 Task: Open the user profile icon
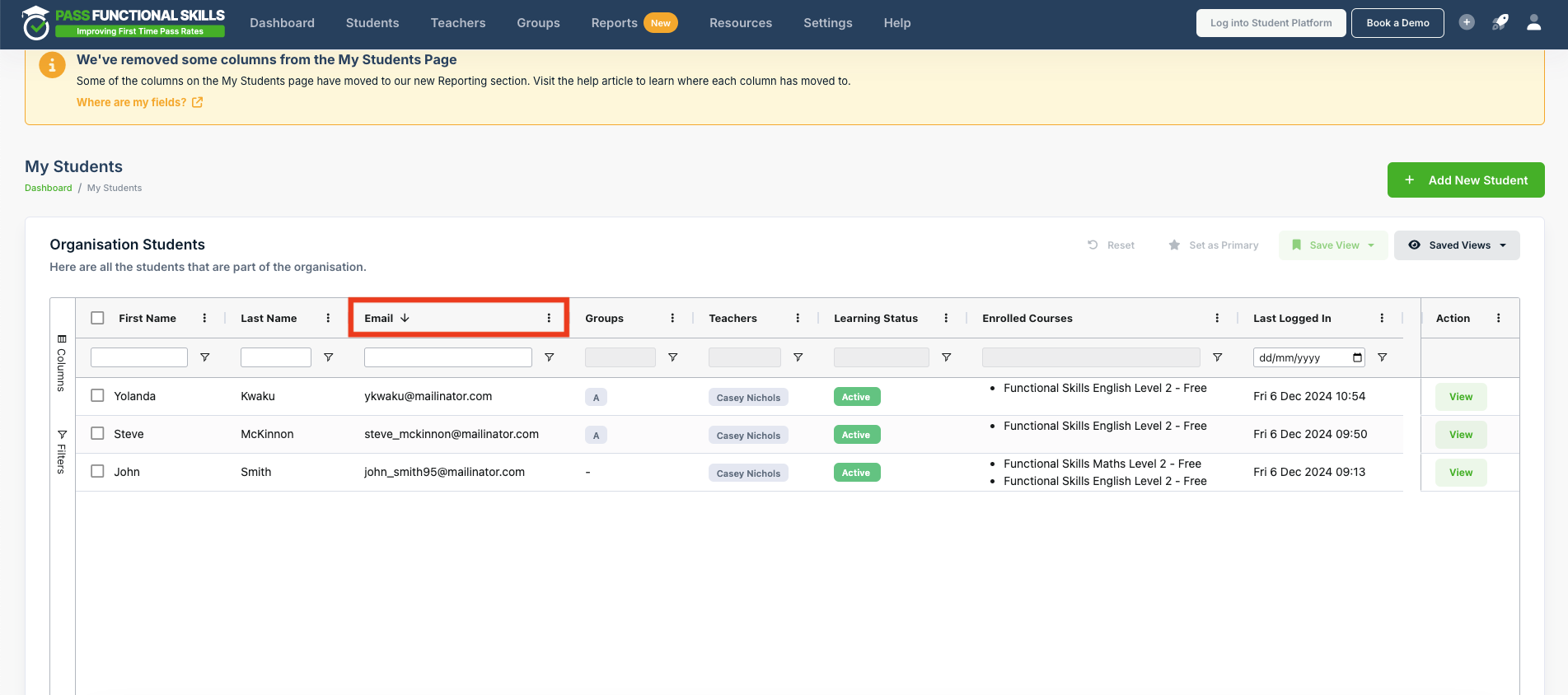1533,23
